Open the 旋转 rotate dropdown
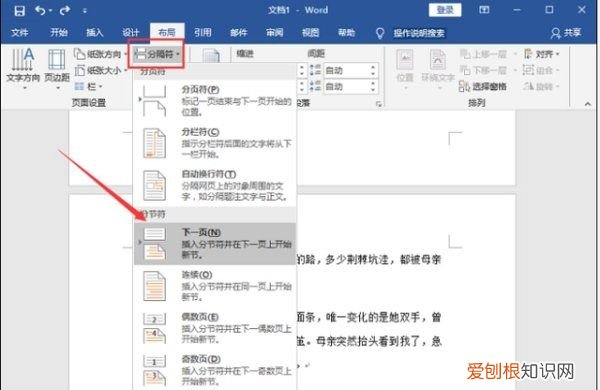Viewport: 600px width, 390px height. pyautogui.click(x=541, y=86)
